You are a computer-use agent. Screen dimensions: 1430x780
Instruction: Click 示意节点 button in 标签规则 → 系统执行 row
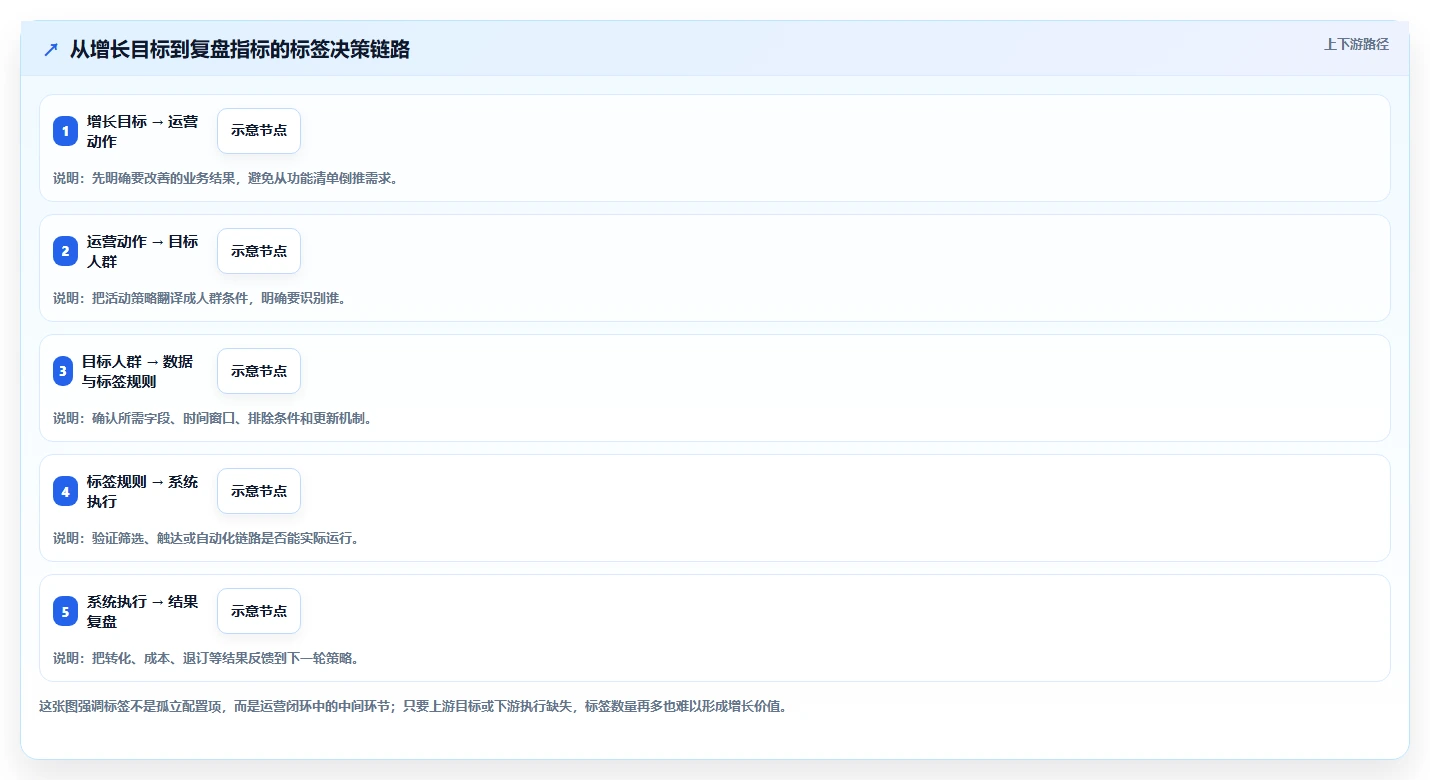pyautogui.click(x=259, y=491)
